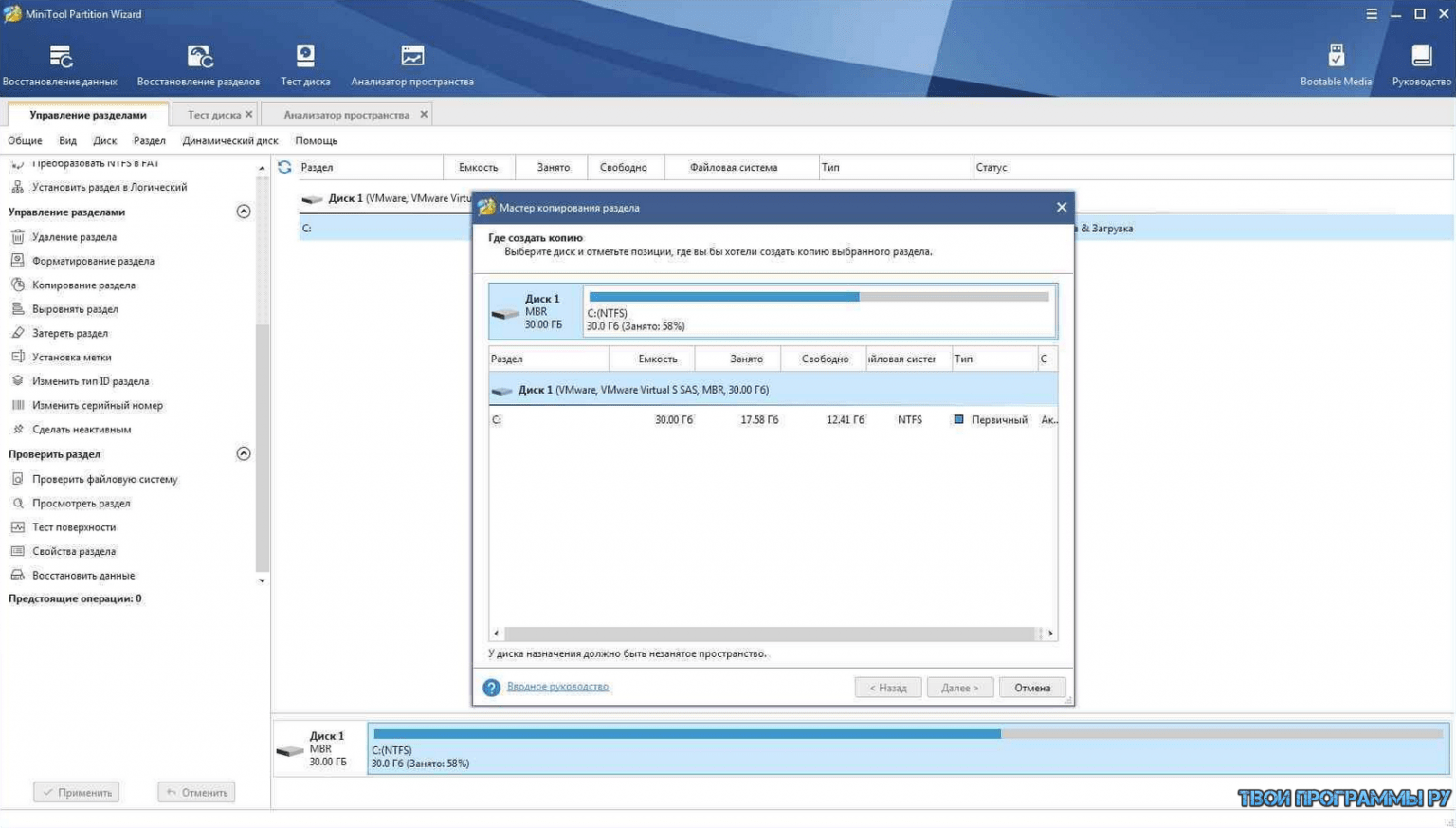Image resolution: width=1456 pixels, height=828 pixels.
Task: Open the Диск menu
Action: pyautogui.click(x=104, y=140)
